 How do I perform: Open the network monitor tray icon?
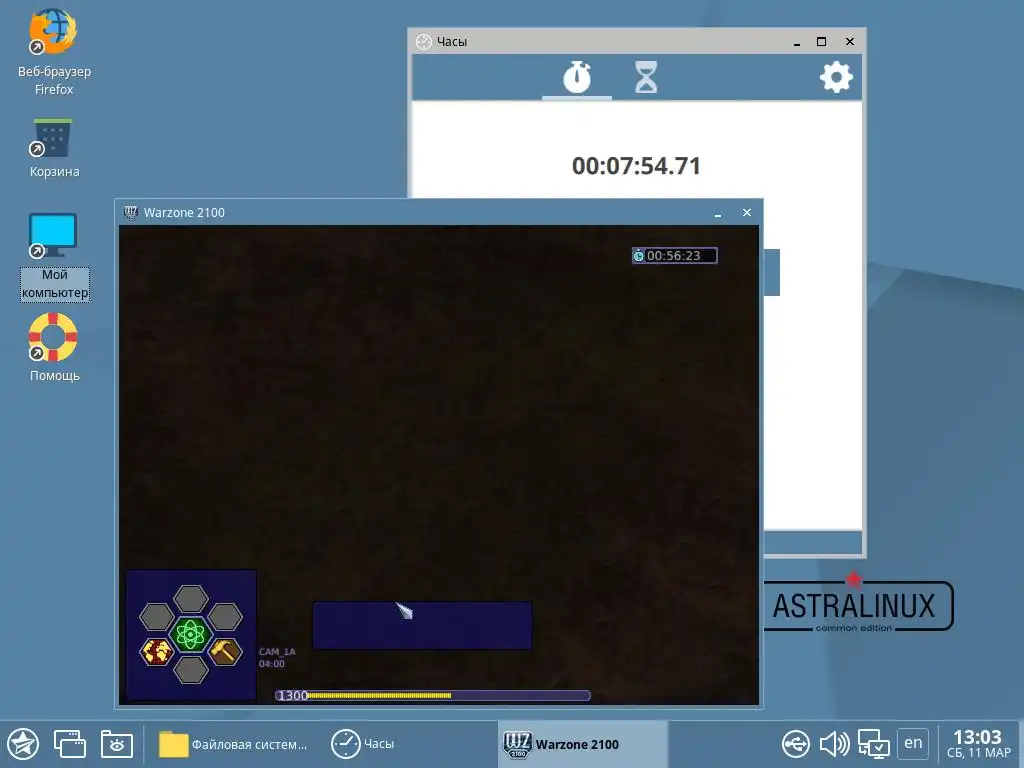[873, 744]
